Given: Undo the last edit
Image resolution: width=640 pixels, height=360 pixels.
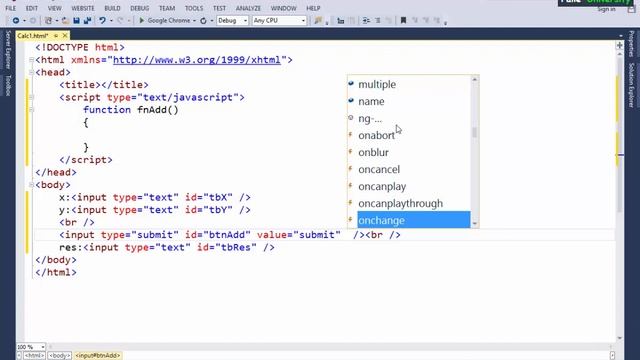Looking at the screenshot, I should tap(102, 20).
